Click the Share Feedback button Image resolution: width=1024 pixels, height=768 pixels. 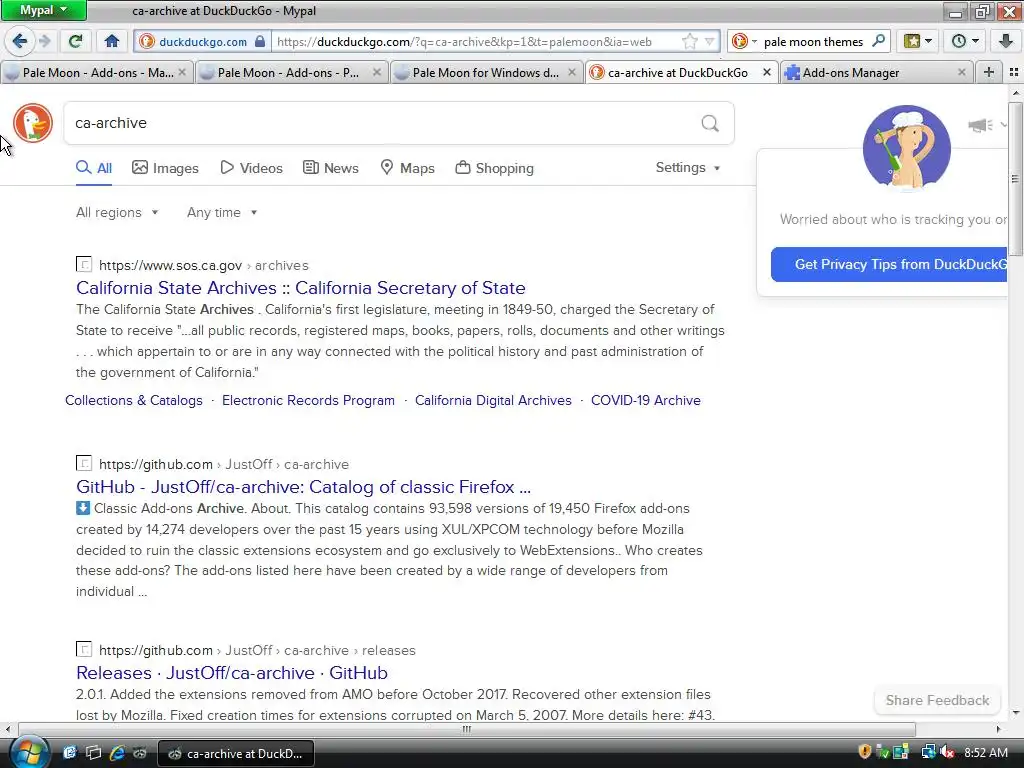click(x=937, y=700)
